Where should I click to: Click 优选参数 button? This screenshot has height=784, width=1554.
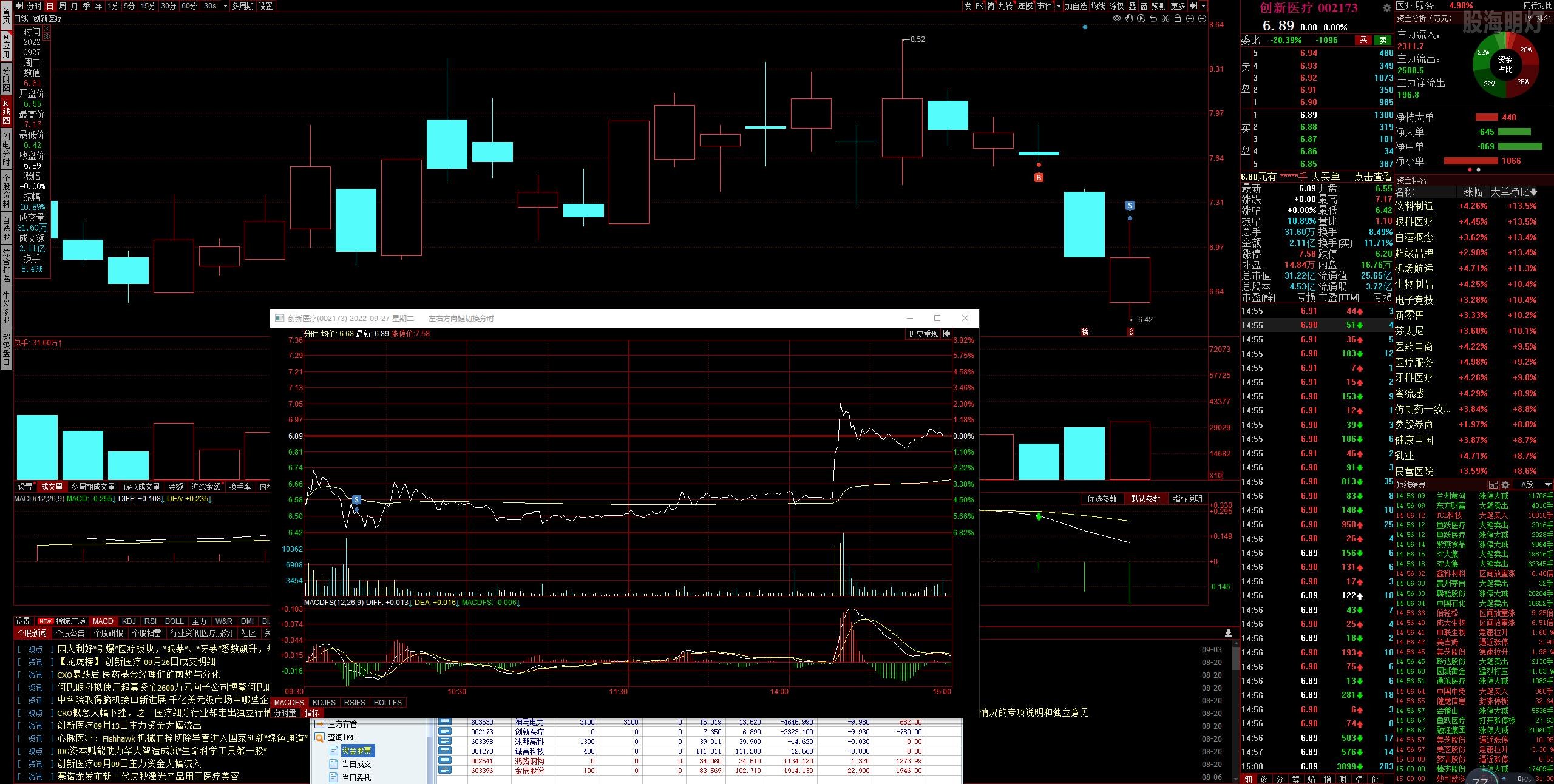click(1102, 499)
